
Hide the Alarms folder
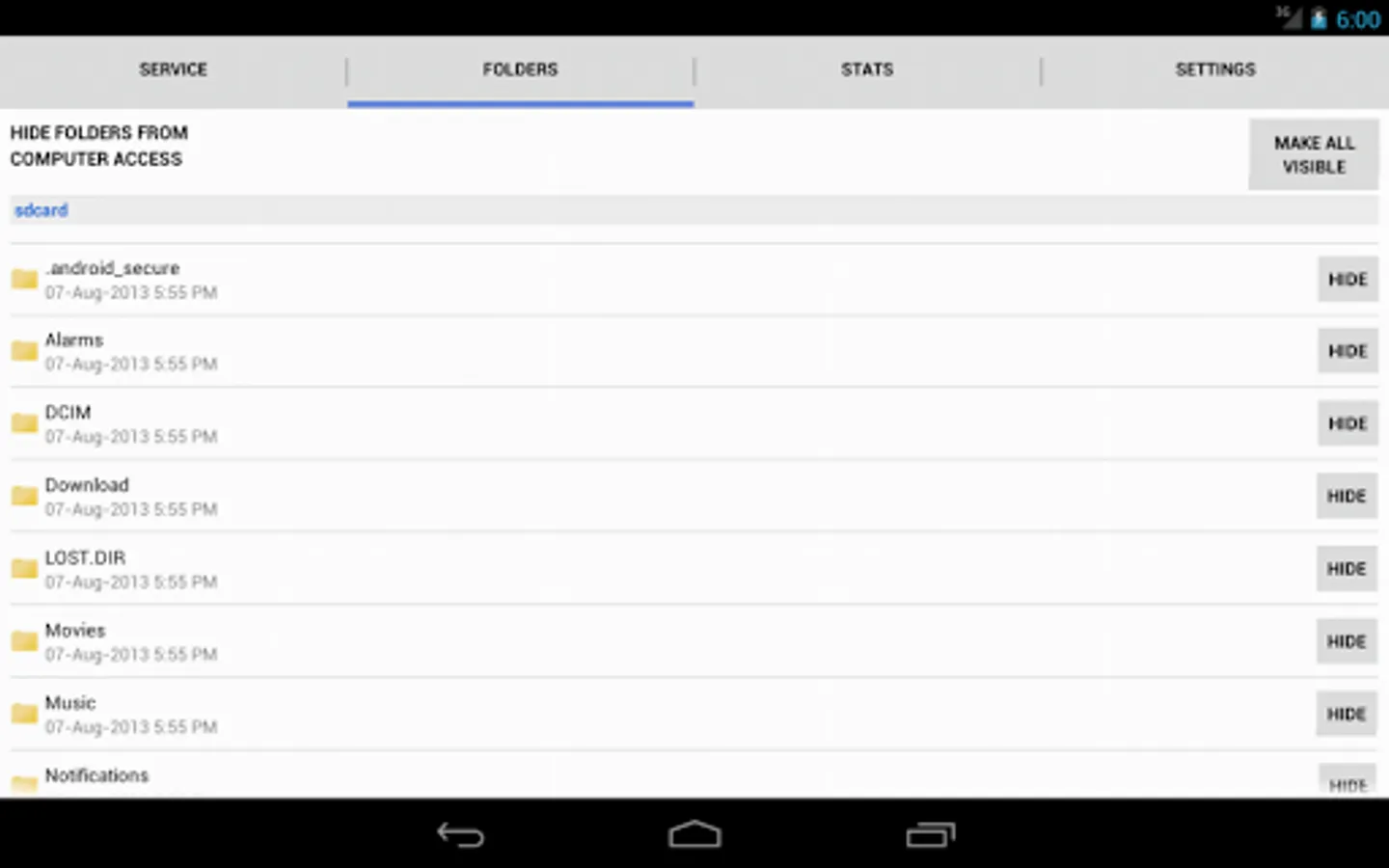click(x=1348, y=351)
